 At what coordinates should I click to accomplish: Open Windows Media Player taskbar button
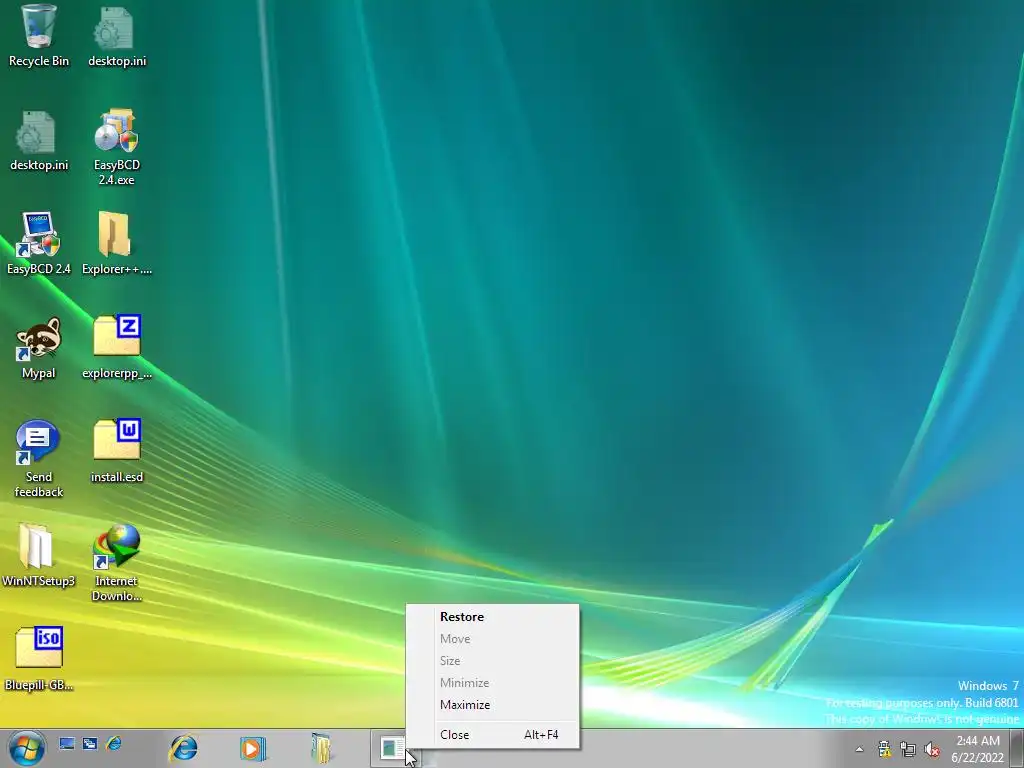coord(253,748)
